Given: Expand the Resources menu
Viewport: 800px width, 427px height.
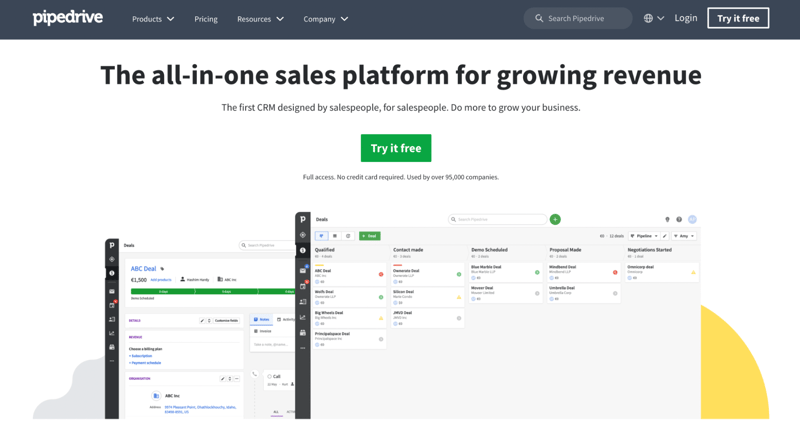Looking at the screenshot, I should pyautogui.click(x=260, y=19).
